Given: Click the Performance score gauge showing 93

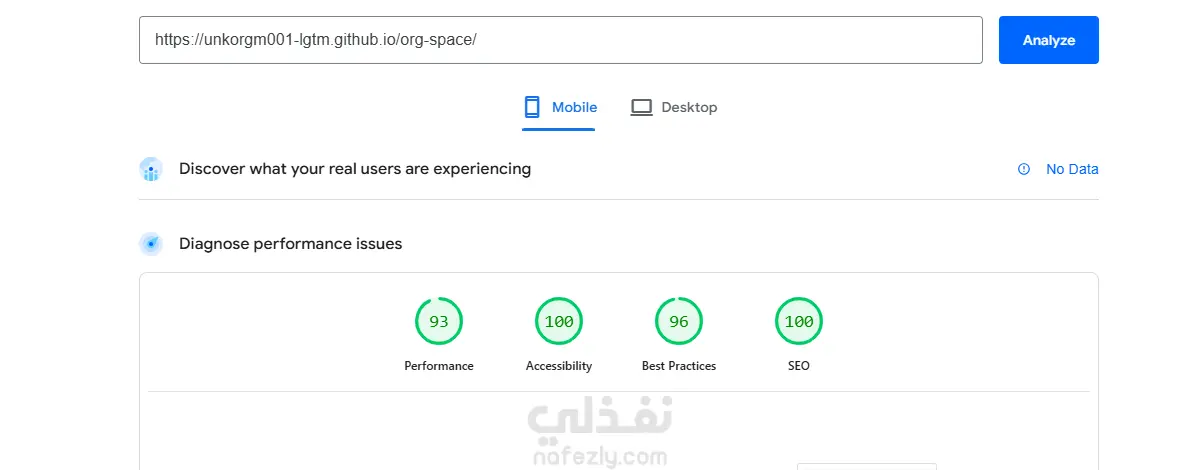Looking at the screenshot, I should (x=439, y=321).
